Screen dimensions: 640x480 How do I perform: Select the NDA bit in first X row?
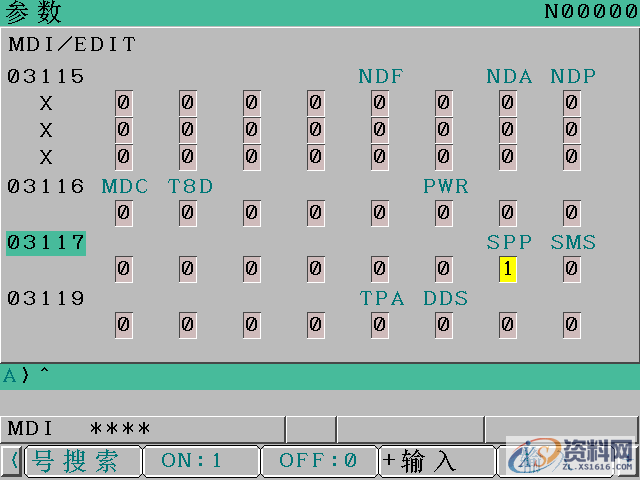508,102
